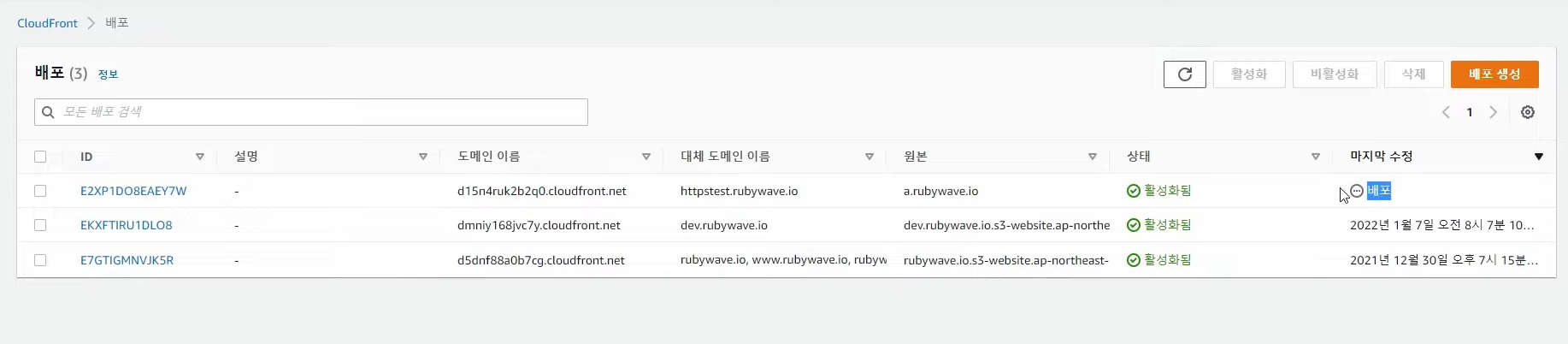Click domain dmniy168jvc7y.cloudfront.net
The image size is (1568, 344).
point(539,225)
